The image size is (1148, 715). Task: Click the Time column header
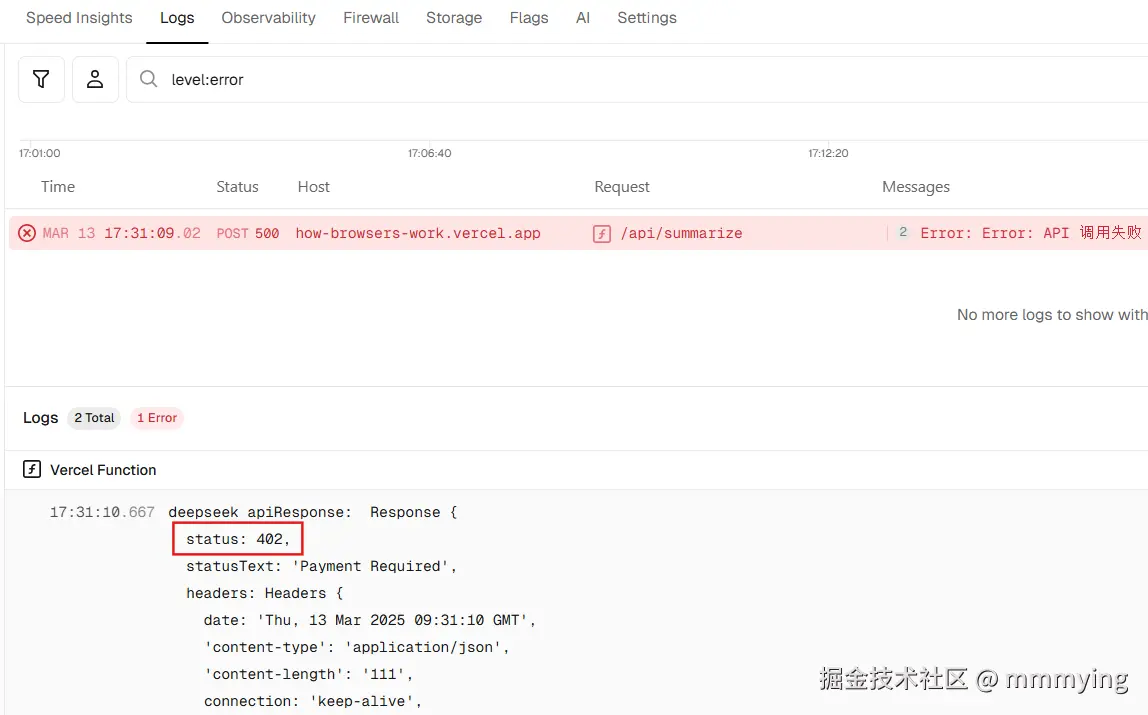tap(58, 187)
